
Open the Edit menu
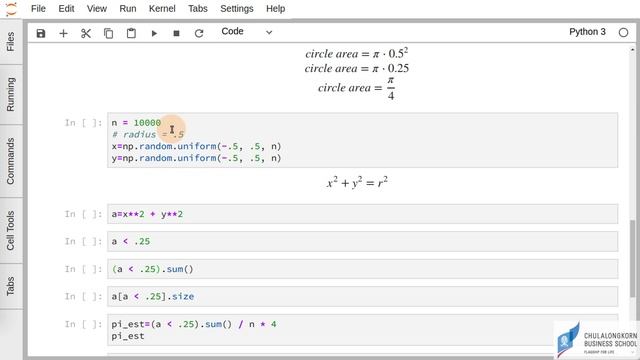pyautogui.click(x=66, y=9)
